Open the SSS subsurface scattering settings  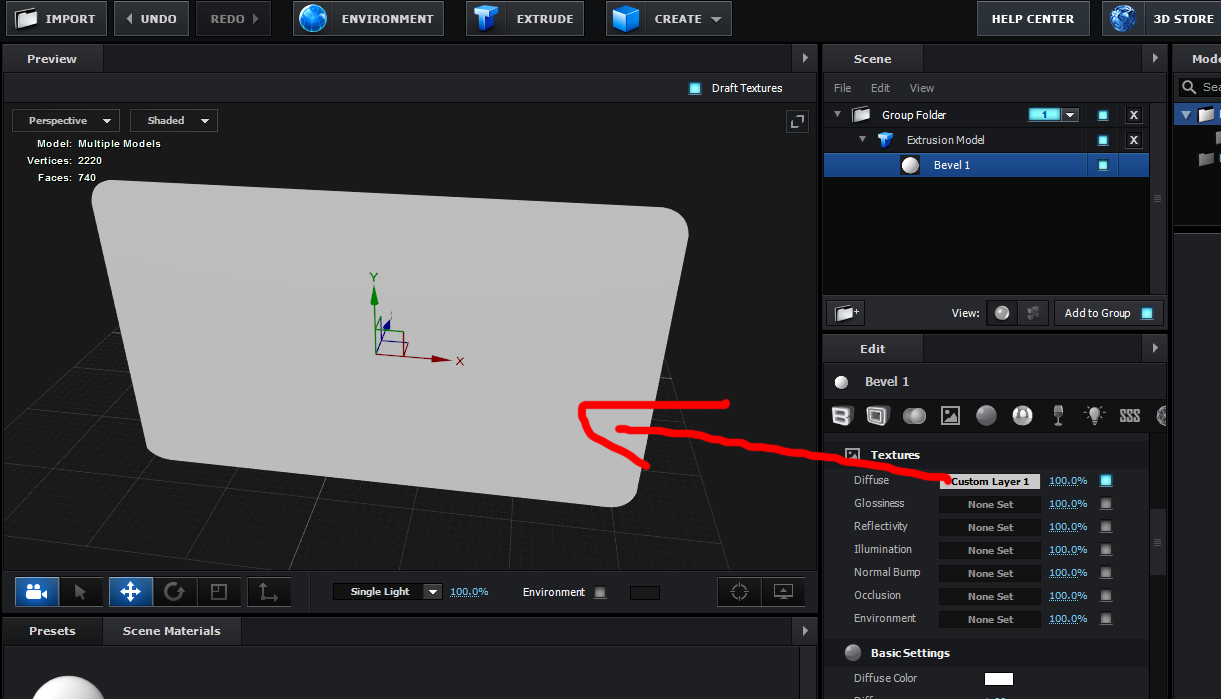click(x=1130, y=415)
